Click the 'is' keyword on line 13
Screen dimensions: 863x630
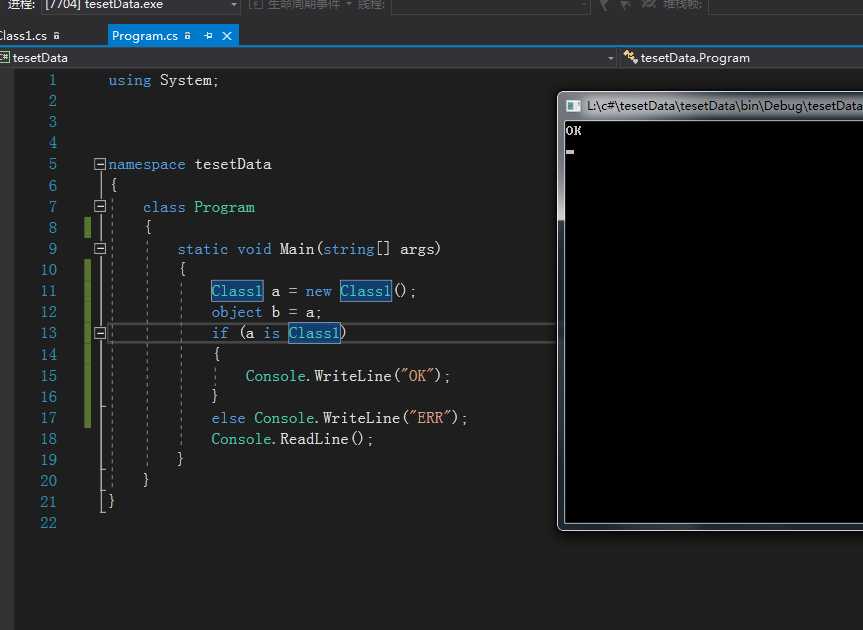pos(271,333)
